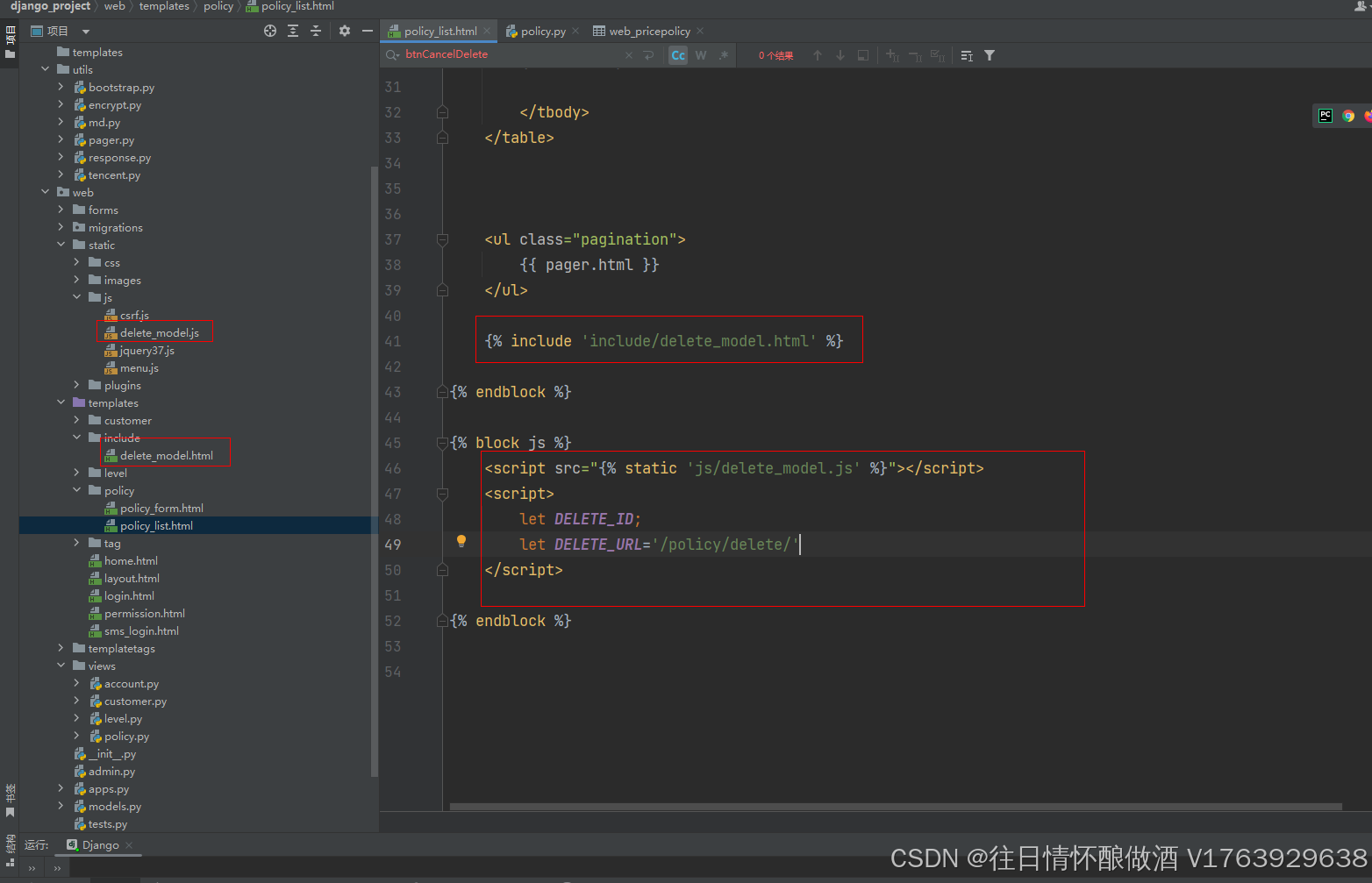Clear the btnCancelDelete search text
1372x883 pixels.
629,55
